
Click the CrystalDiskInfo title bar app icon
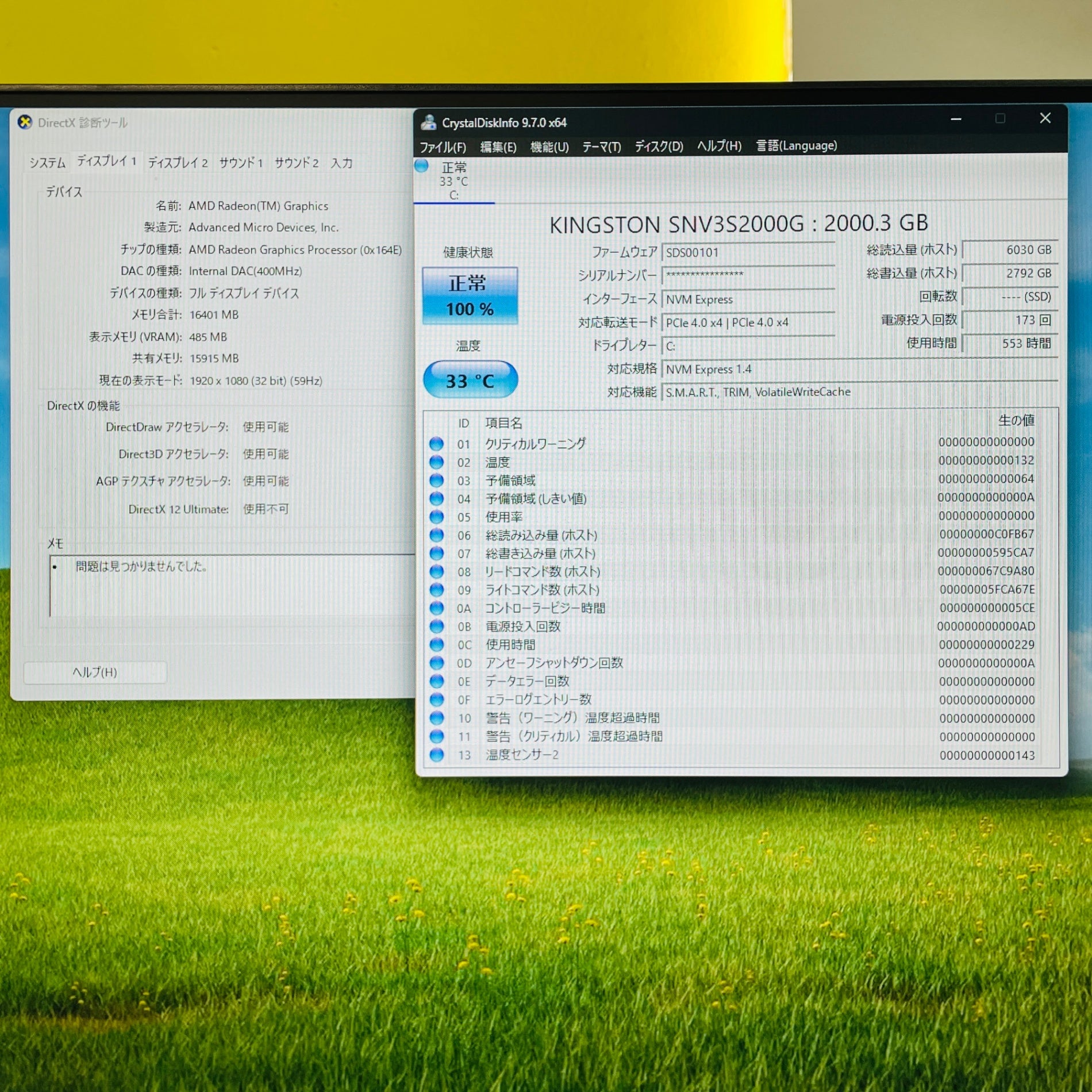pyautogui.click(x=428, y=122)
